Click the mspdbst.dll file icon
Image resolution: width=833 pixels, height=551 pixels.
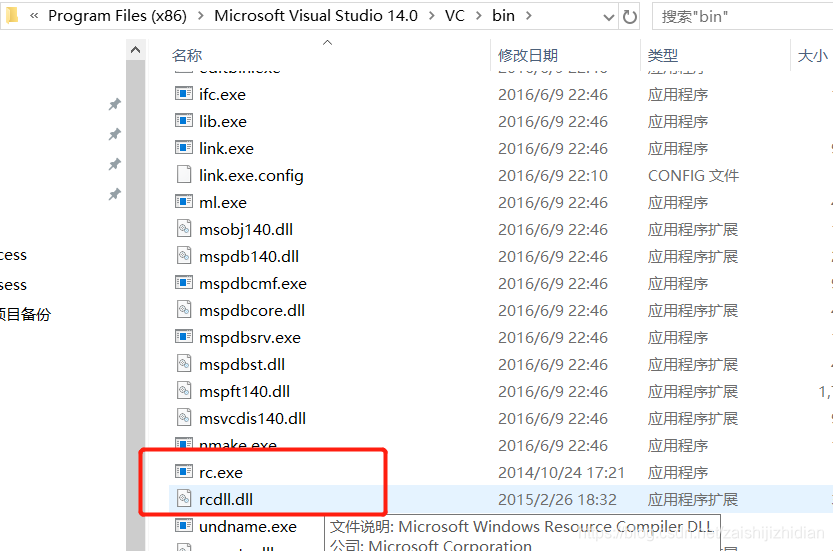184,364
